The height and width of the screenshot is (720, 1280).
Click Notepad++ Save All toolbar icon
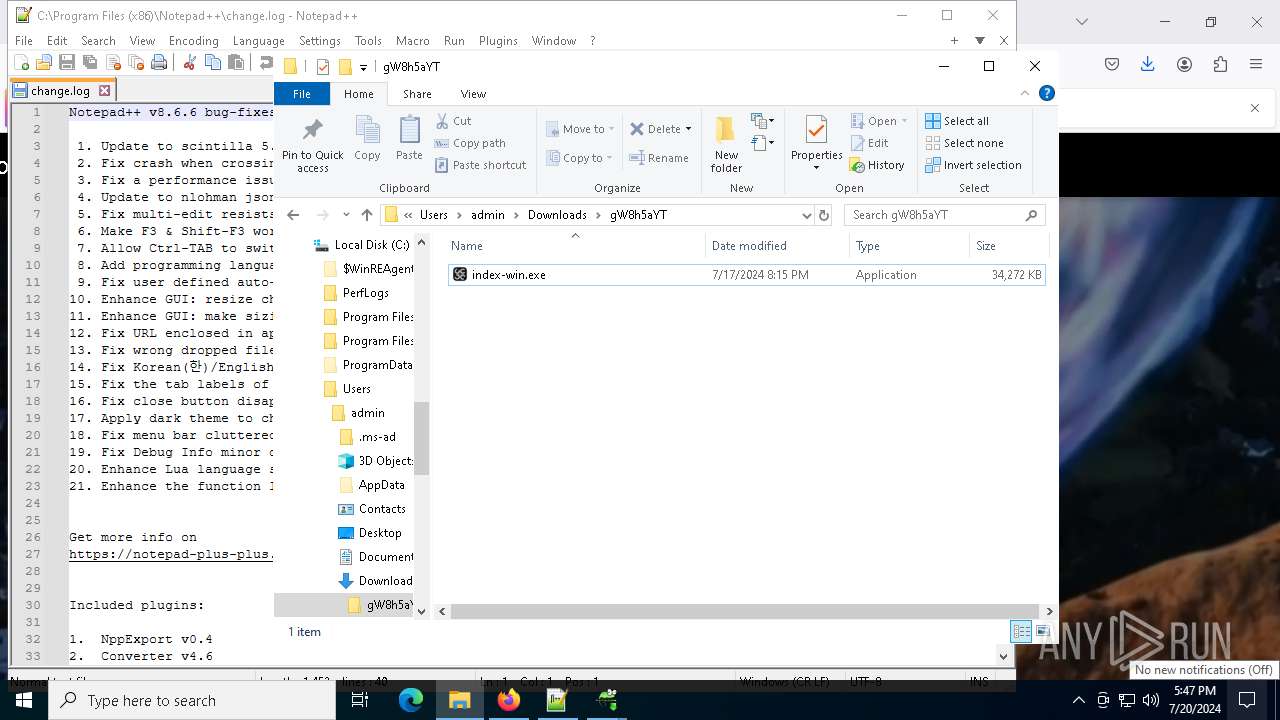[90, 62]
